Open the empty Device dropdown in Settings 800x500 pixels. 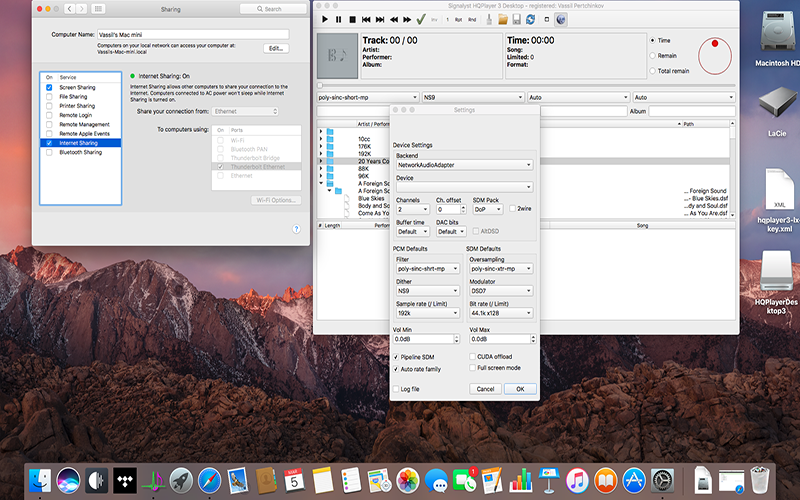tap(464, 187)
